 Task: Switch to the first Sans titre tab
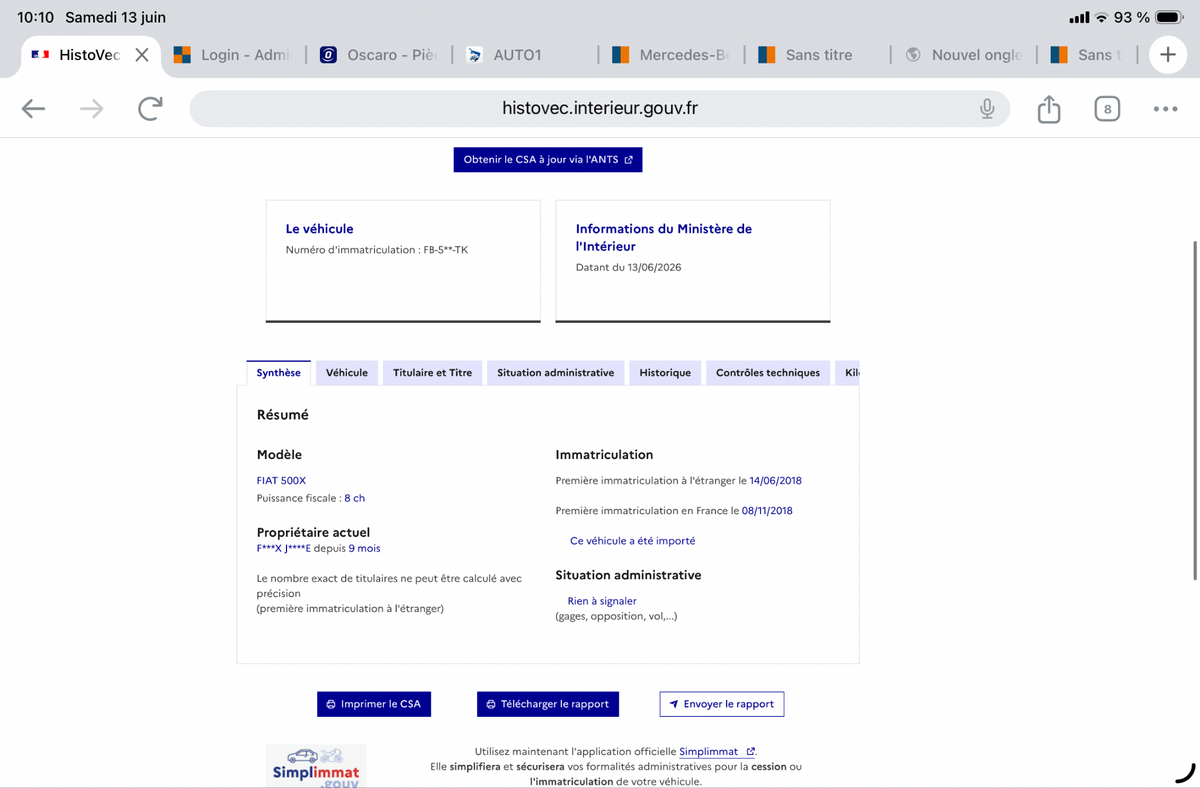[x=818, y=55]
